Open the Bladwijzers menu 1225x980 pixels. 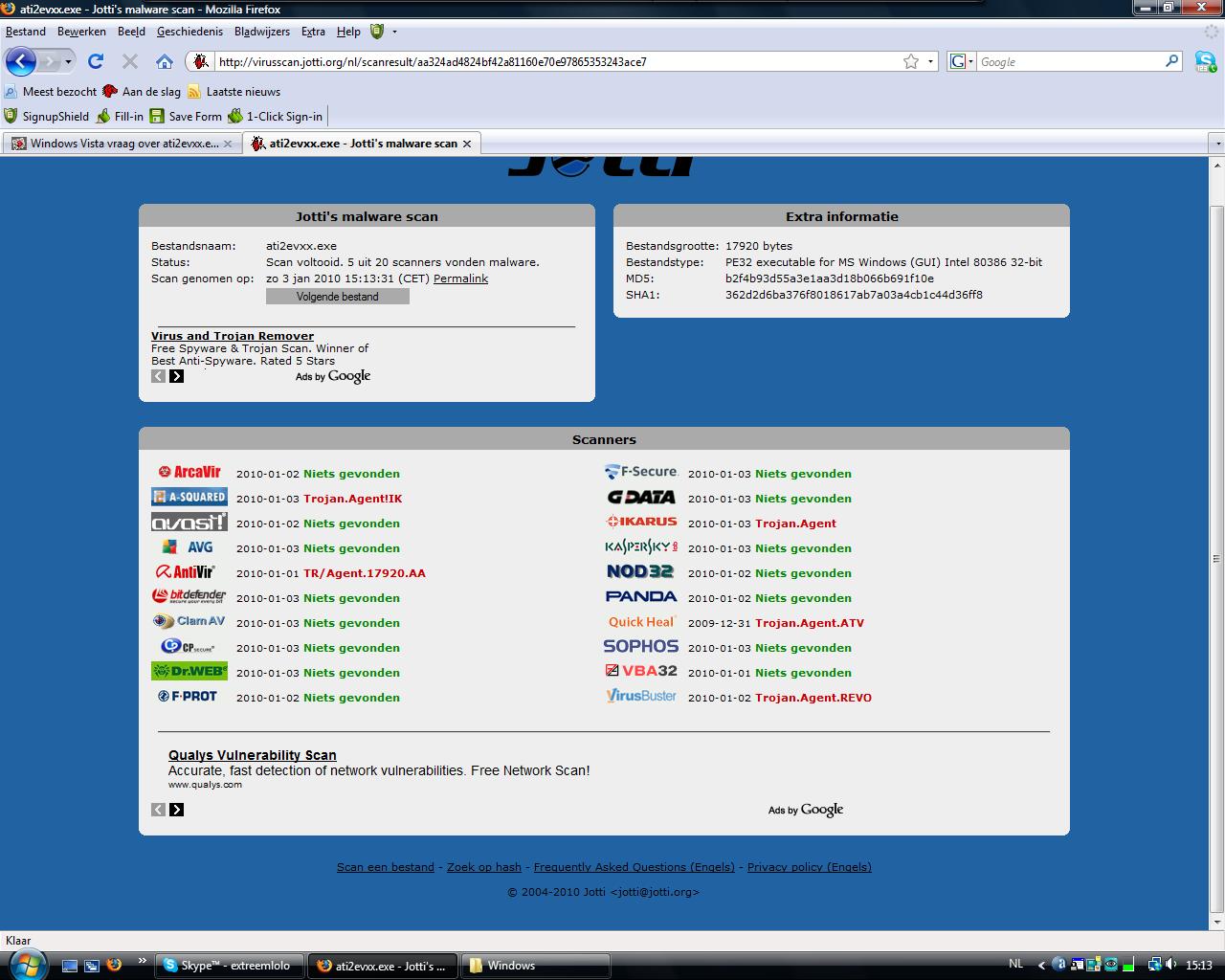pyautogui.click(x=262, y=32)
